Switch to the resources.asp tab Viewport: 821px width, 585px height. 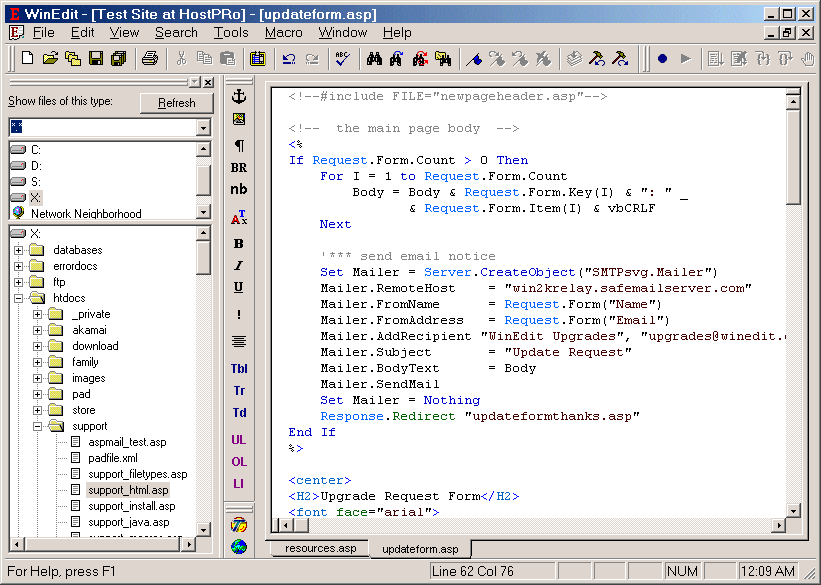point(320,549)
